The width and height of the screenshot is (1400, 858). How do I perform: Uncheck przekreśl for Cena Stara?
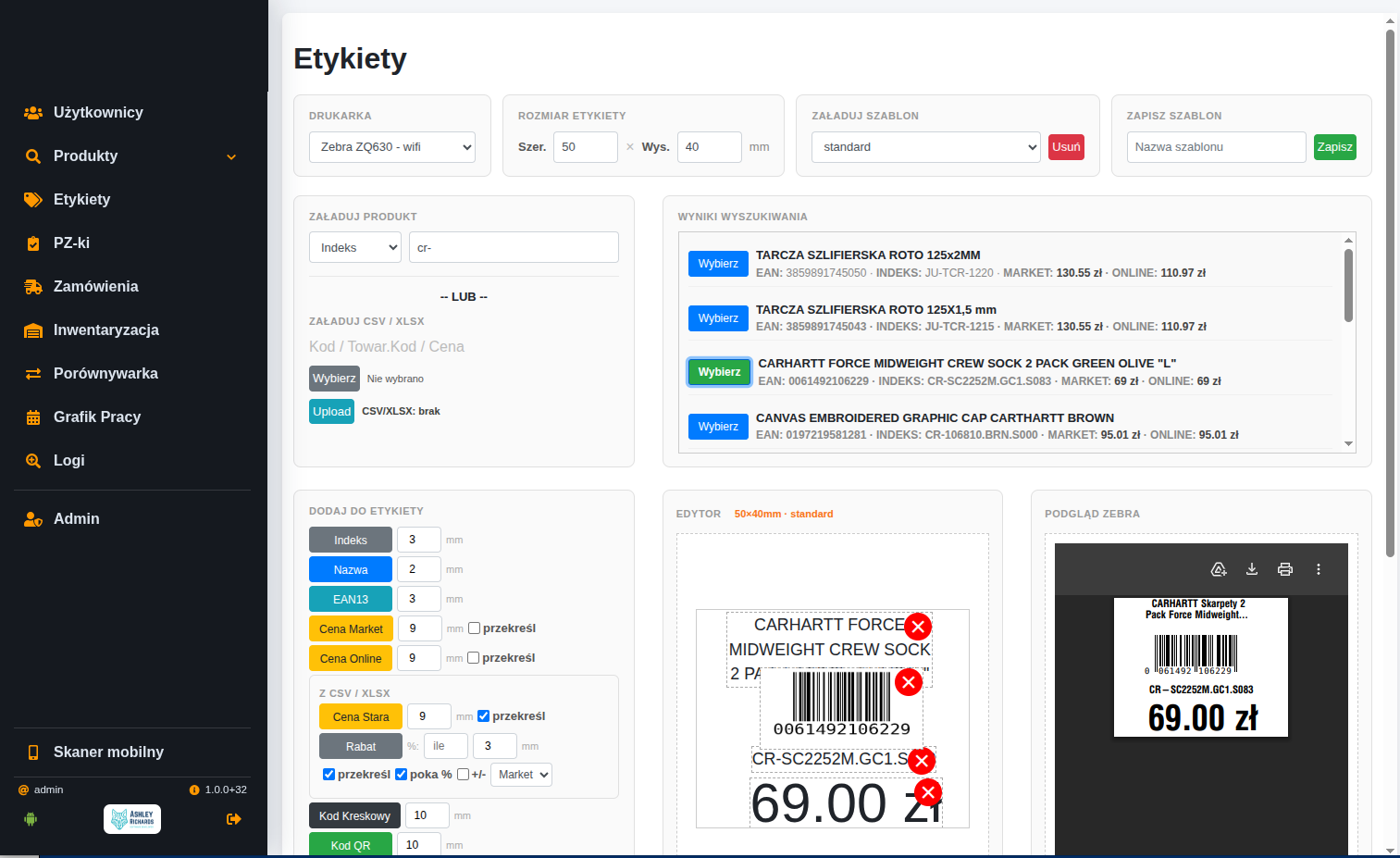(483, 716)
